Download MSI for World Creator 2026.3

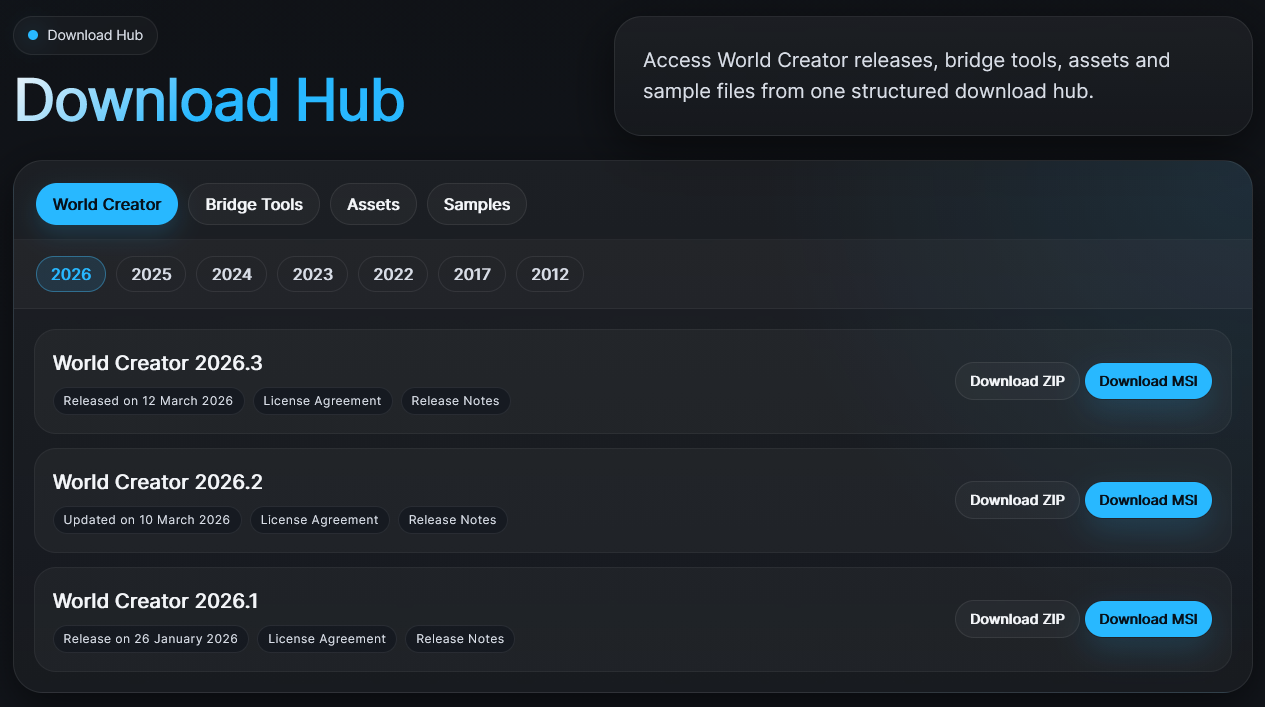click(x=1148, y=381)
